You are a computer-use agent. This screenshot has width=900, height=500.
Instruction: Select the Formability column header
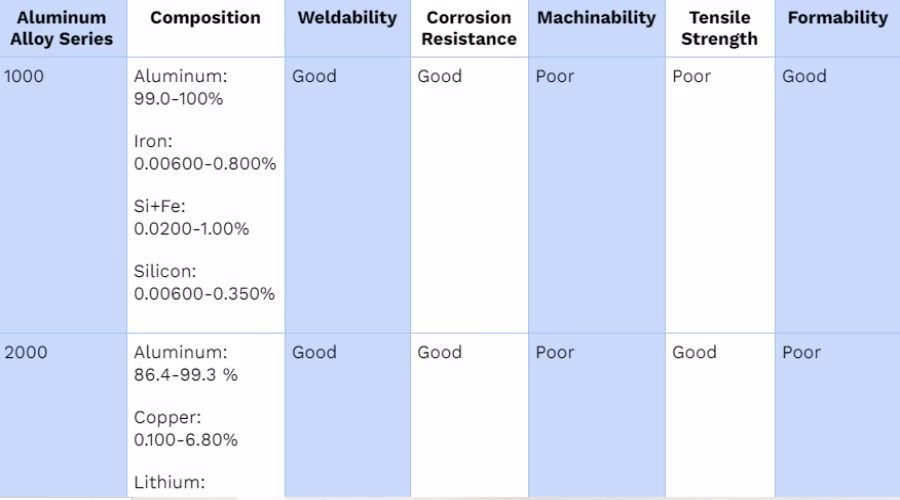click(837, 18)
